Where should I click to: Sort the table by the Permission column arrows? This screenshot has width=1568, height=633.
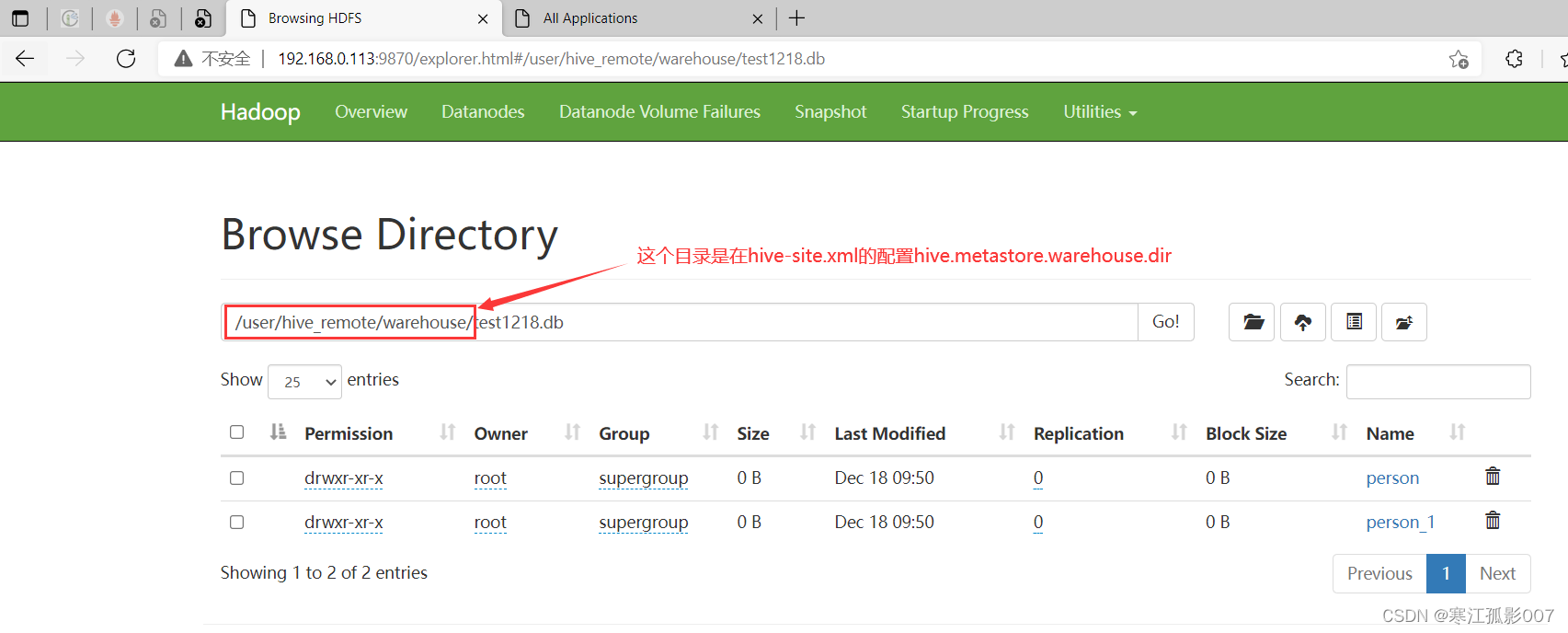(x=448, y=432)
